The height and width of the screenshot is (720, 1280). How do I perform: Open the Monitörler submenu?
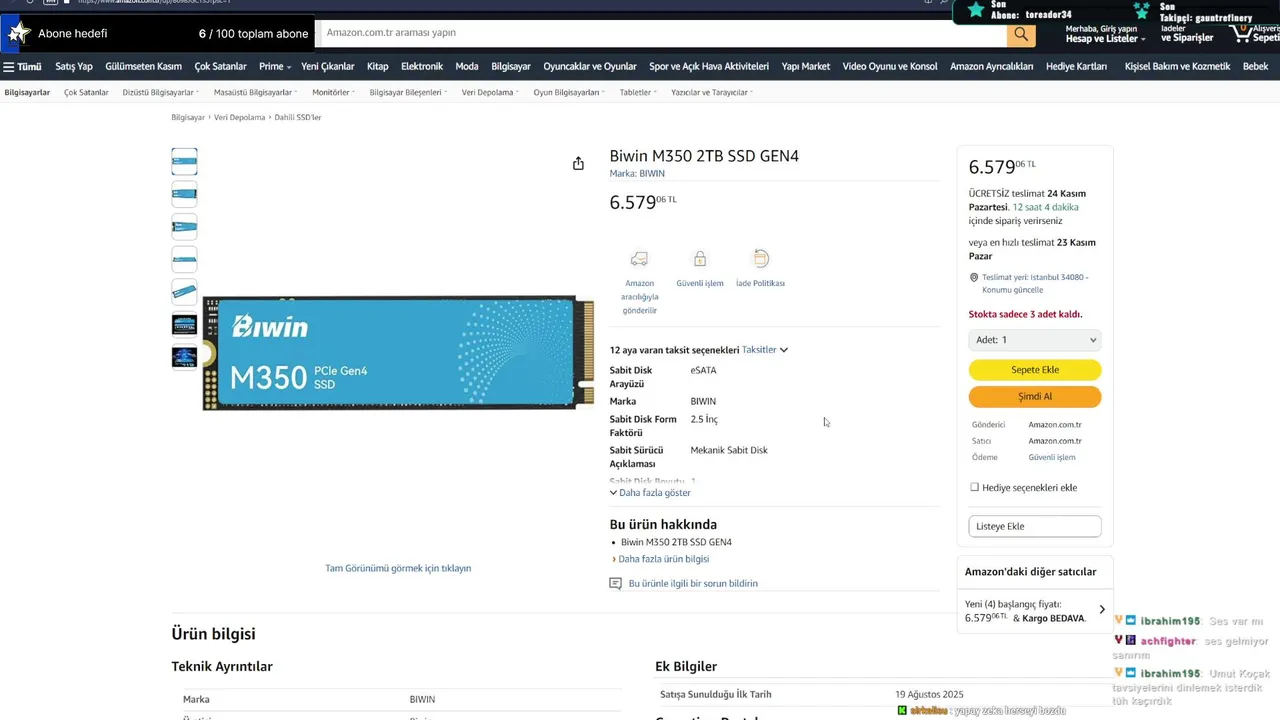(333, 92)
